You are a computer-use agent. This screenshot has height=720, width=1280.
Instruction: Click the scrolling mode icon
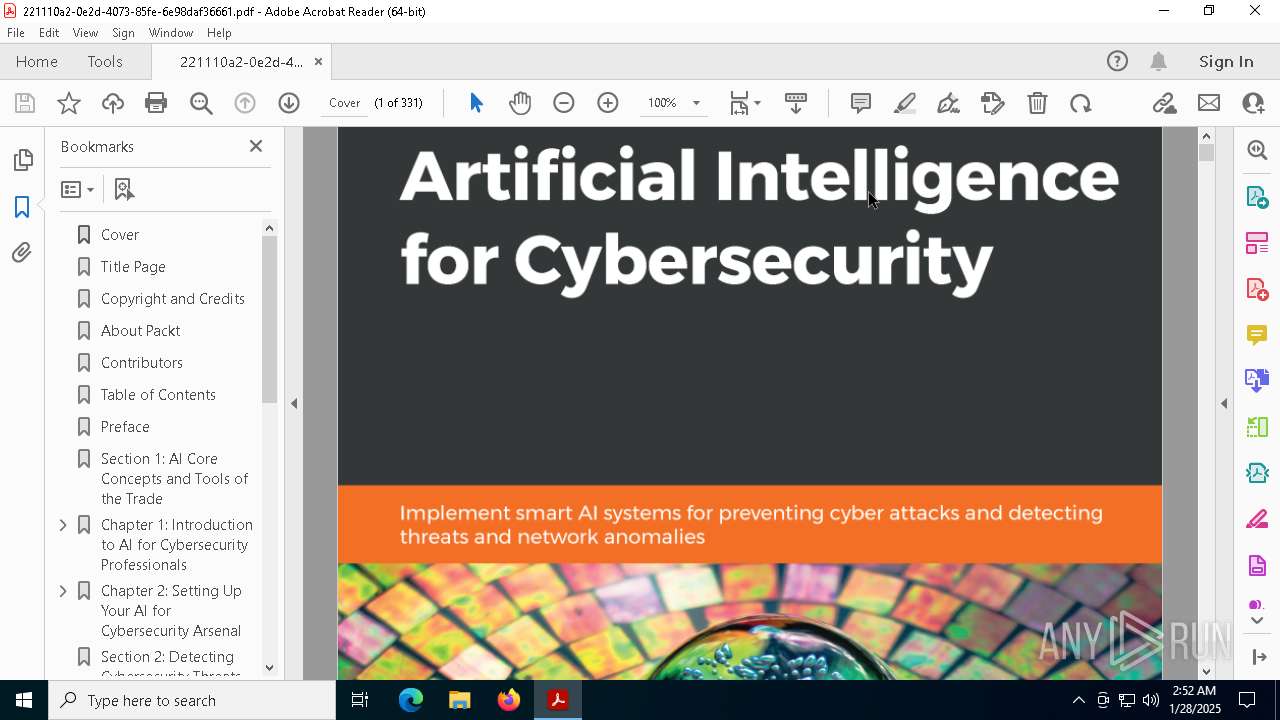coord(796,103)
